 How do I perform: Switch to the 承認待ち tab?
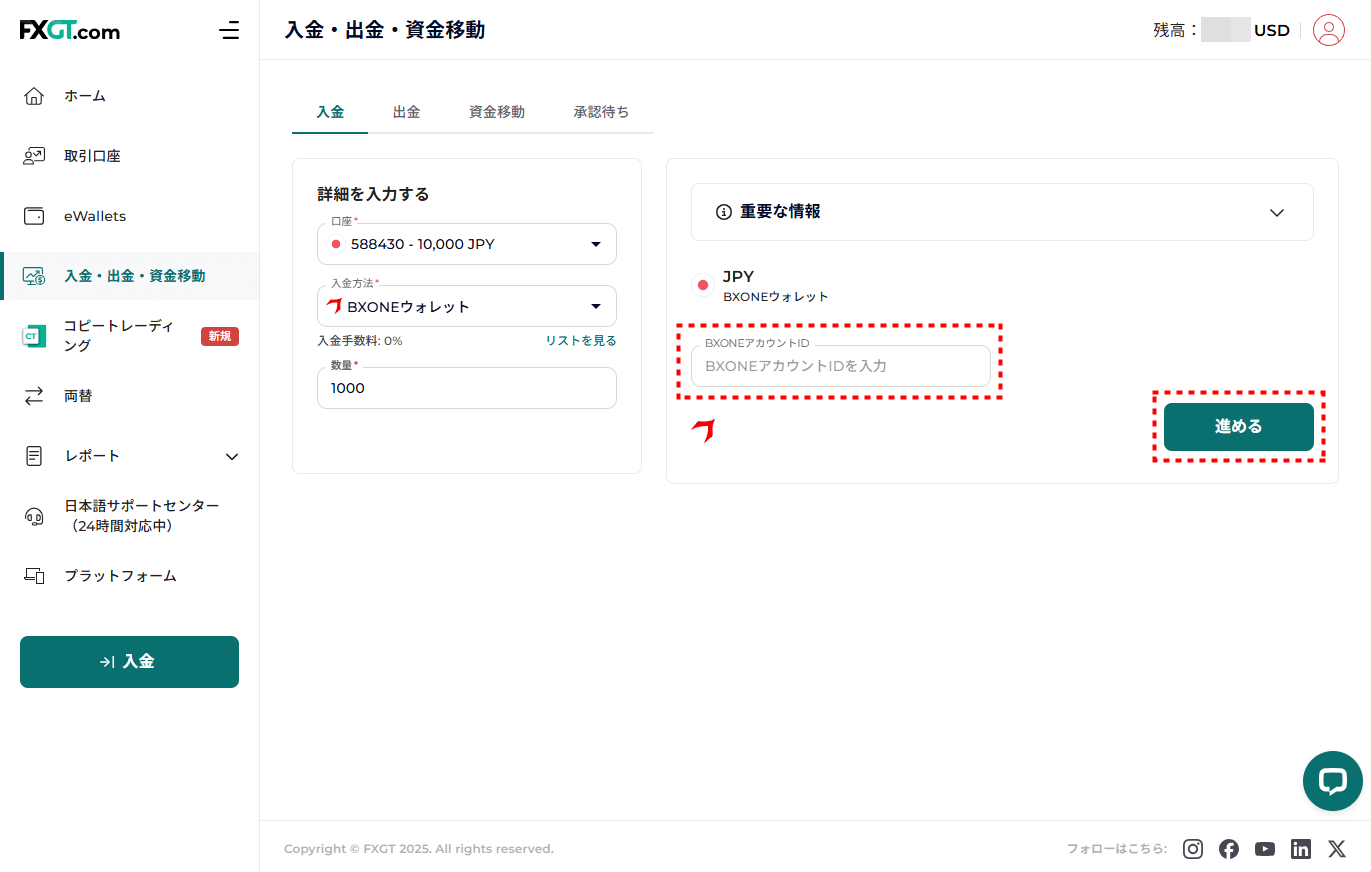point(601,112)
